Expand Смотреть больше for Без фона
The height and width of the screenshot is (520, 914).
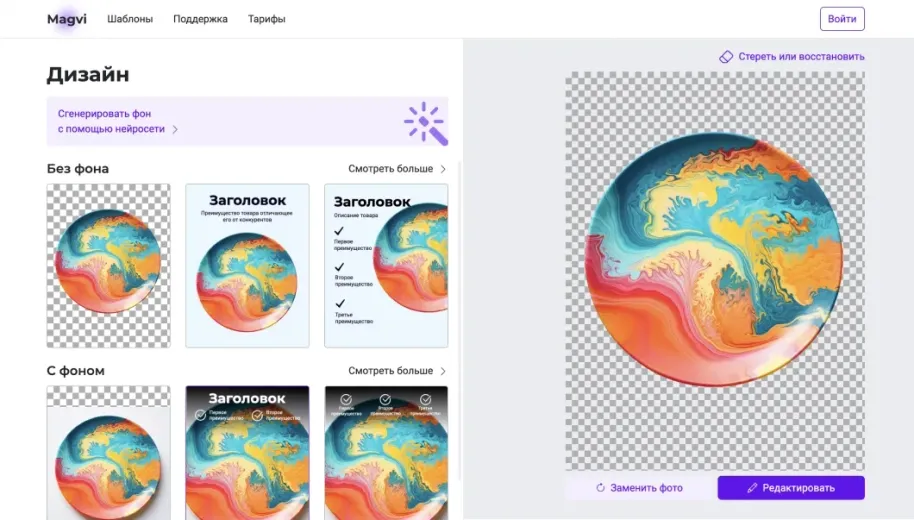(397, 169)
